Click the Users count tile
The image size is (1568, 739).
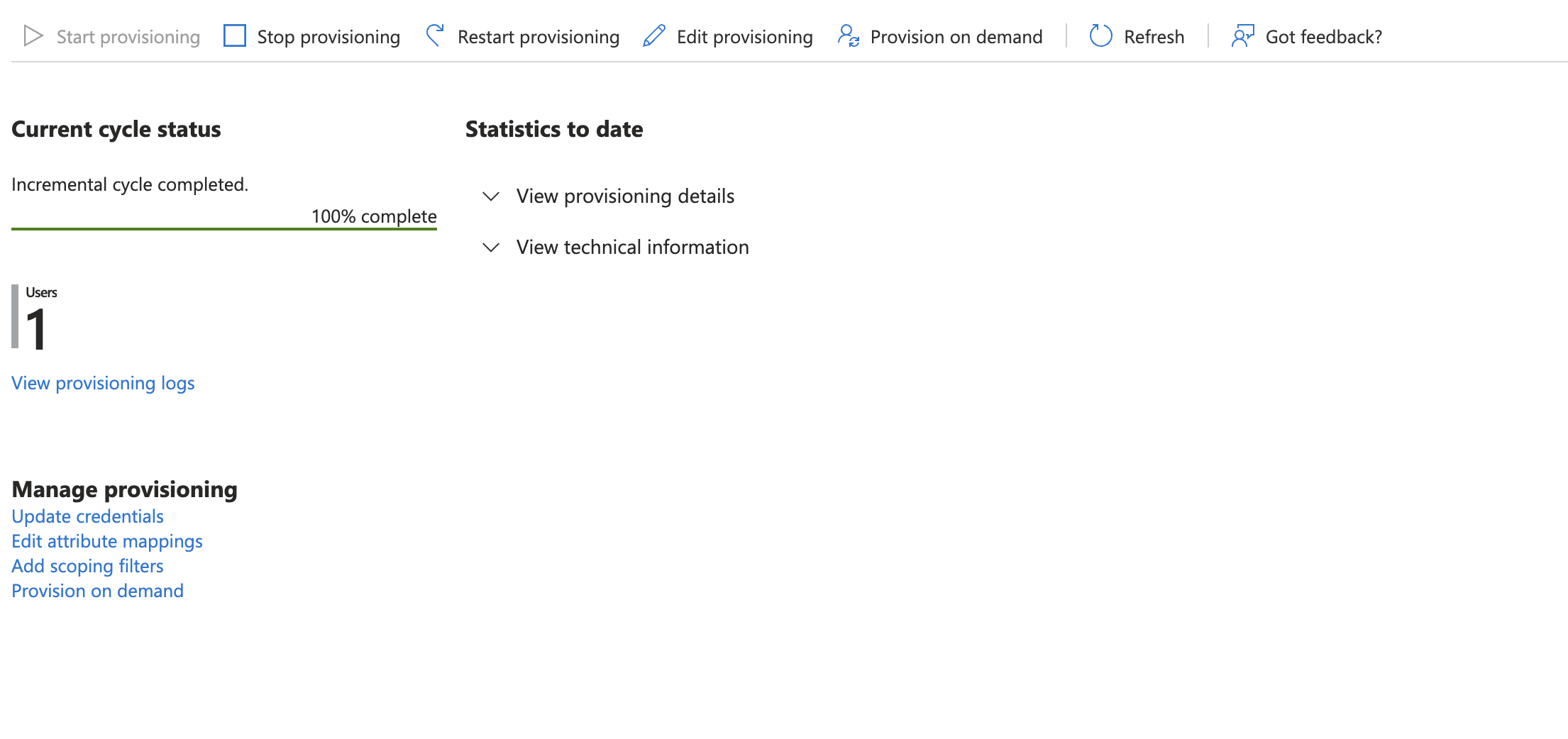point(35,317)
